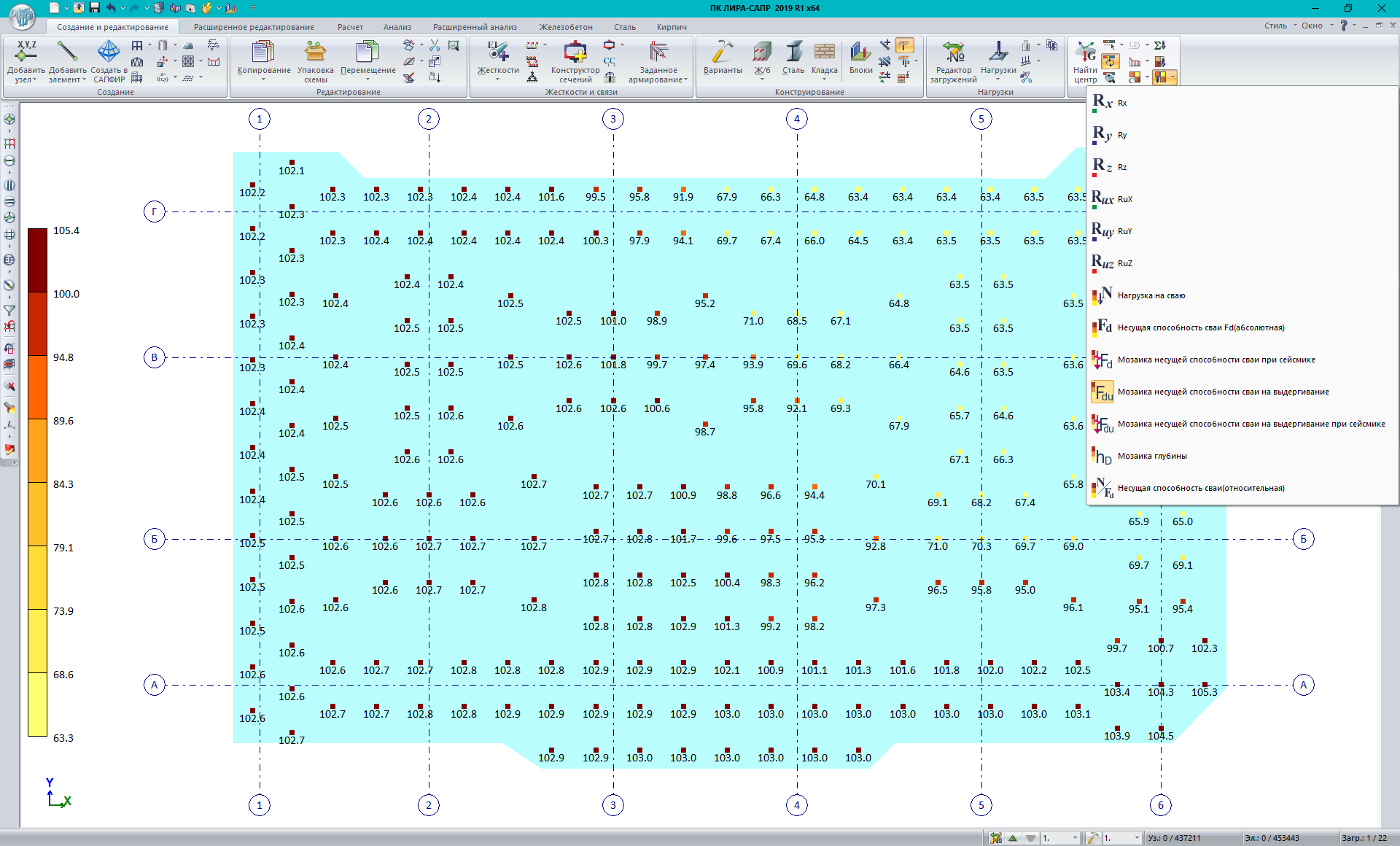Click next load case green up arrow
Viewport: 1400px width, 846px height.
(1013, 838)
